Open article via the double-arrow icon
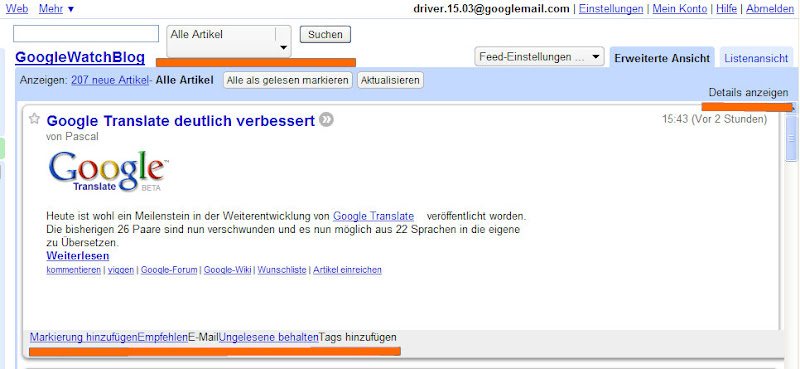Screen dimensions: 800x369 pyautogui.click(x=327, y=120)
